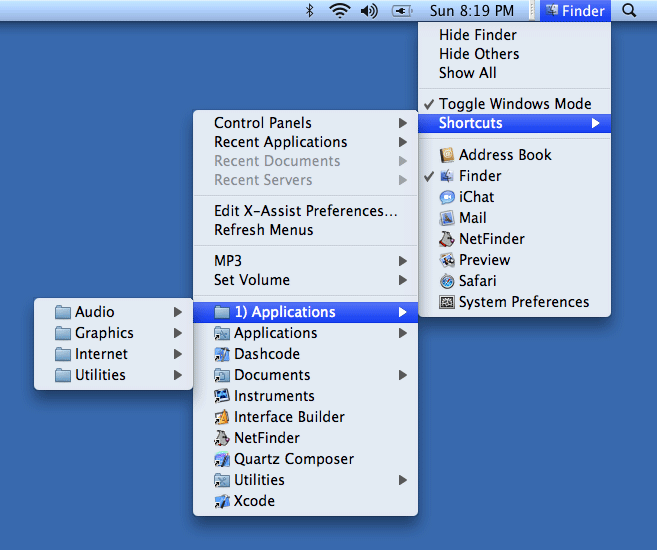Open Spotlight search magnifier icon
The height and width of the screenshot is (550, 657).
pyautogui.click(x=629, y=11)
